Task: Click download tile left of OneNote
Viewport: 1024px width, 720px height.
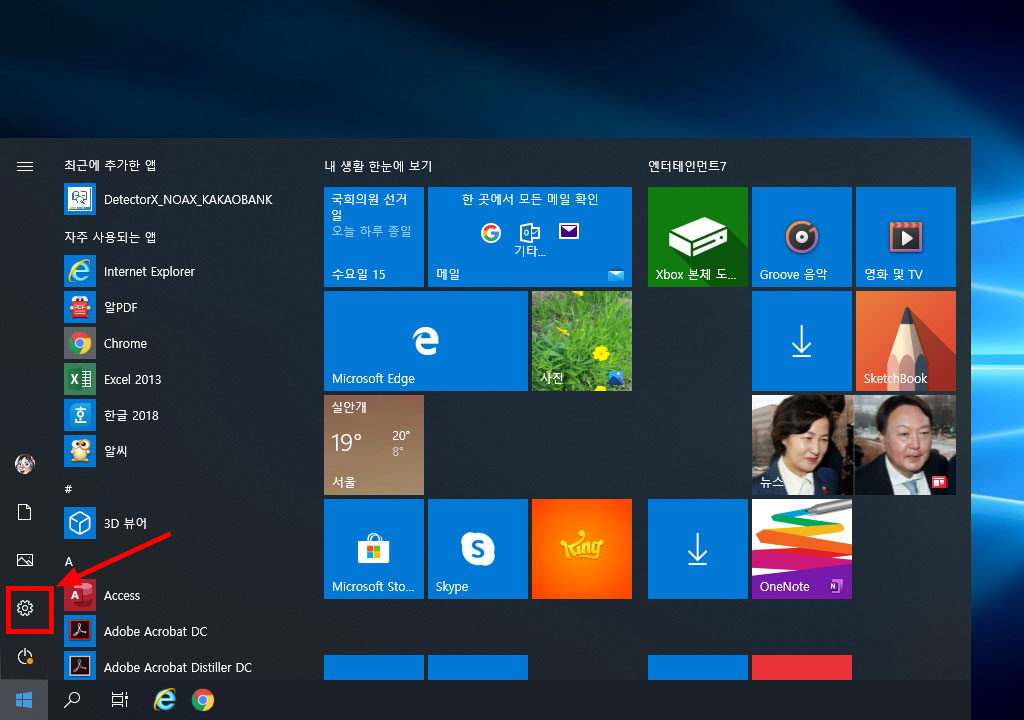Action: [x=697, y=549]
